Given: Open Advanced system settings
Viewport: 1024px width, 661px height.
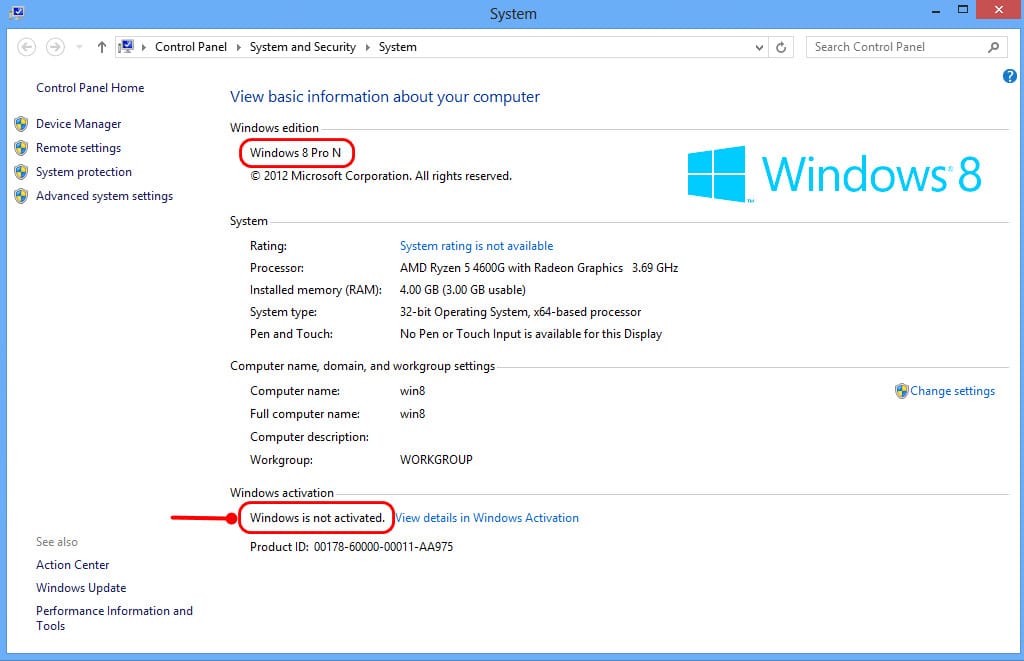Looking at the screenshot, I should 104,196.
